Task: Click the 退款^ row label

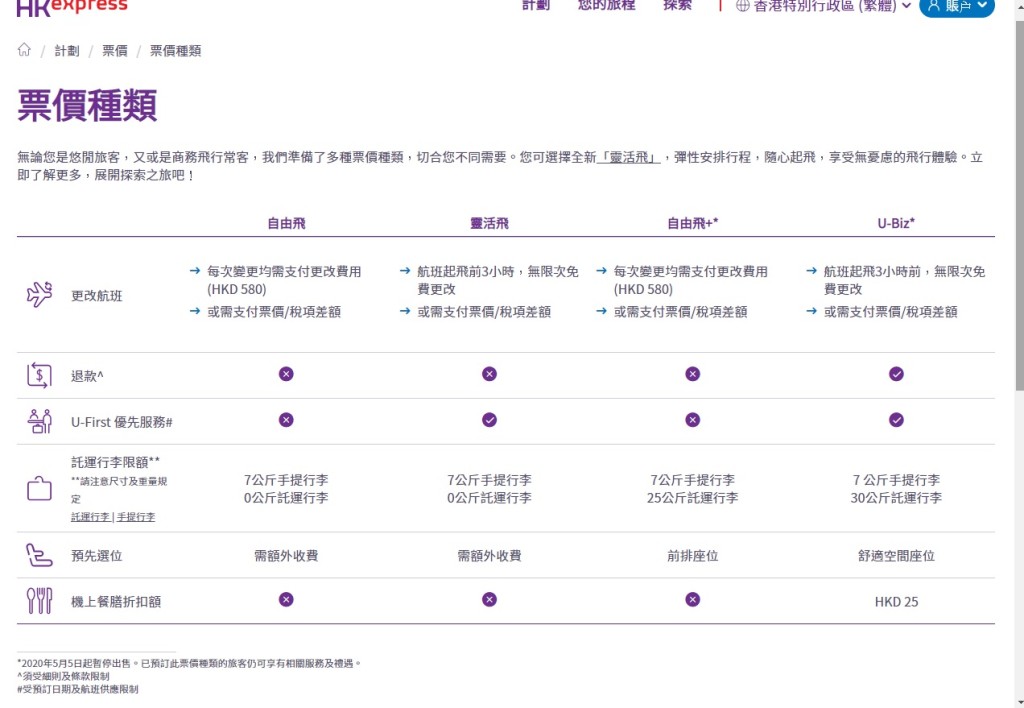Action: 87,376
